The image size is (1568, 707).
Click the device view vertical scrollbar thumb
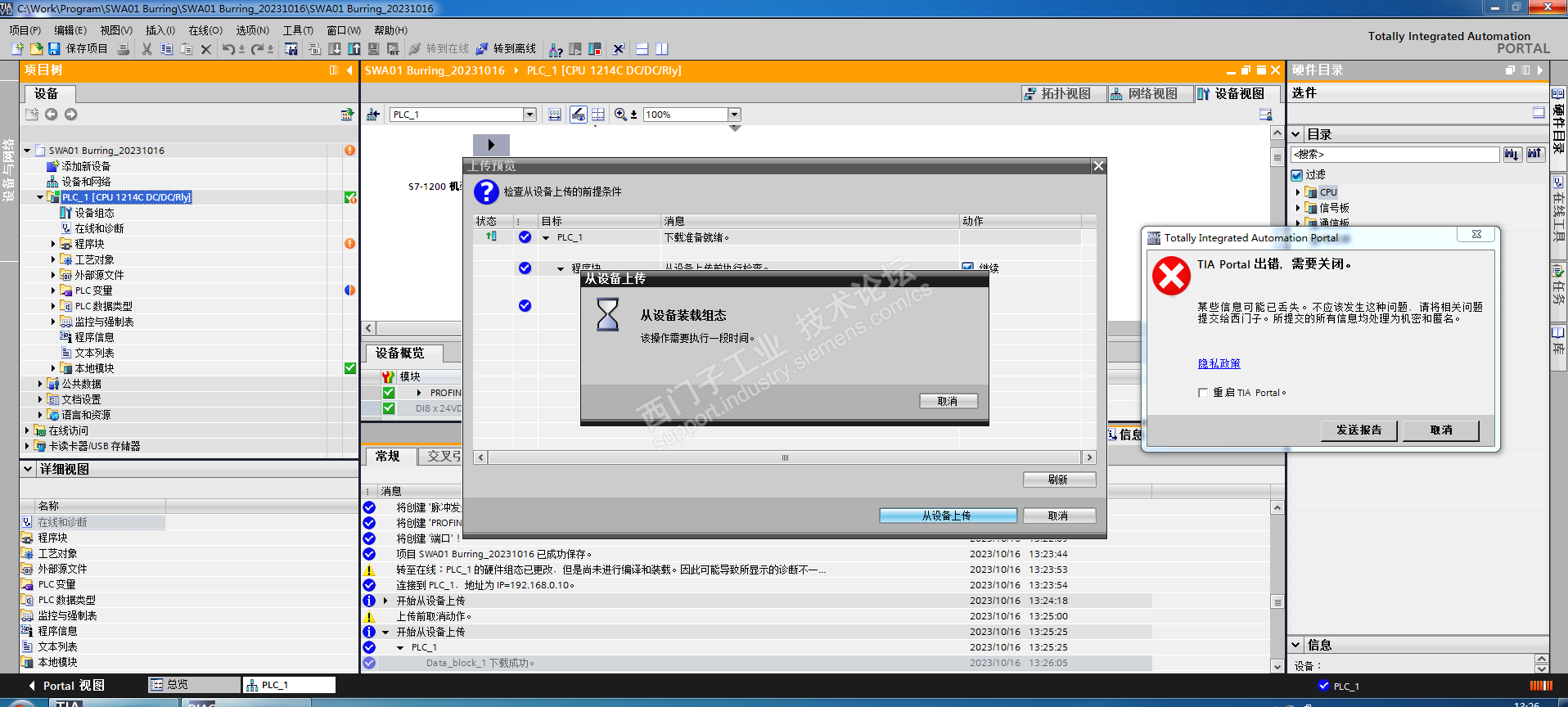(1277, 156)
